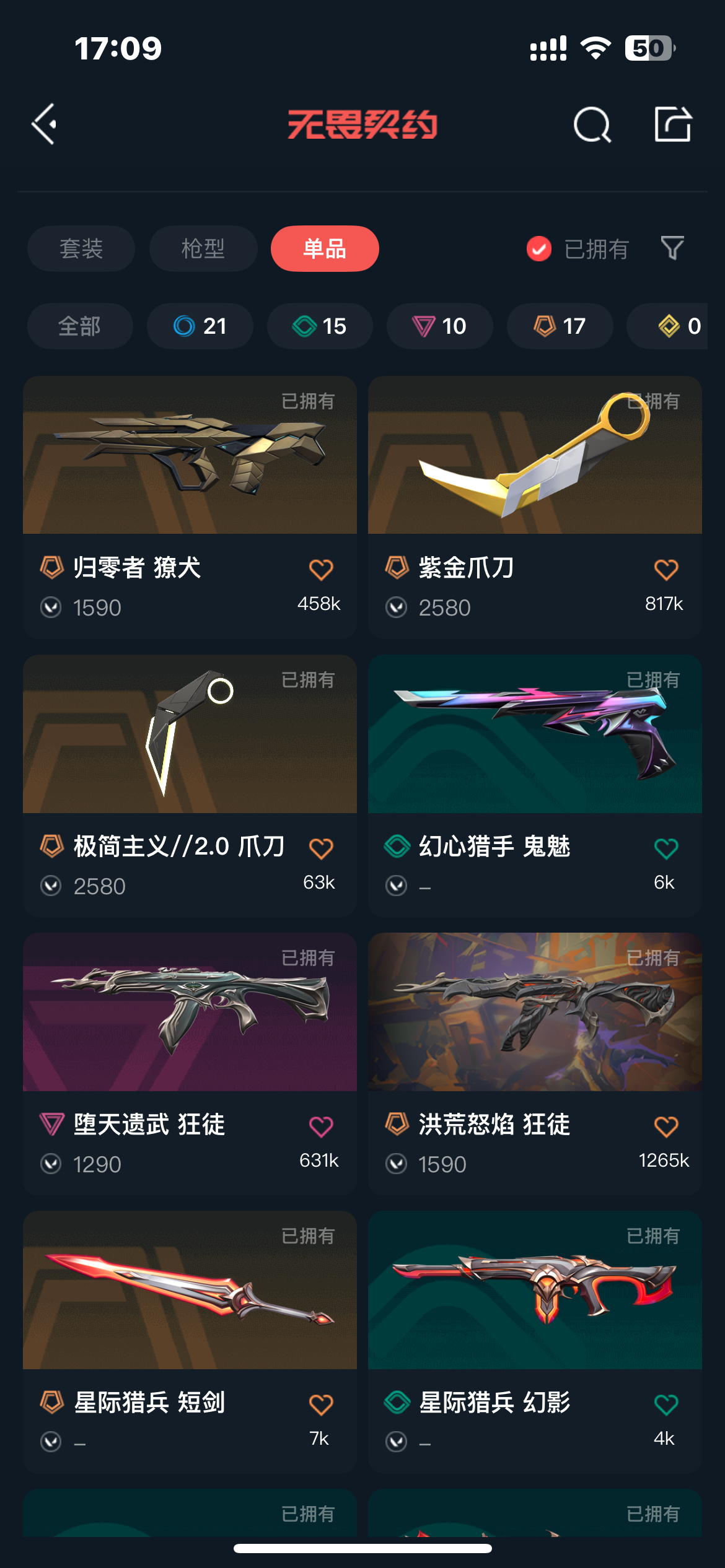Switch to the 枪型 tab

[203, 249]
